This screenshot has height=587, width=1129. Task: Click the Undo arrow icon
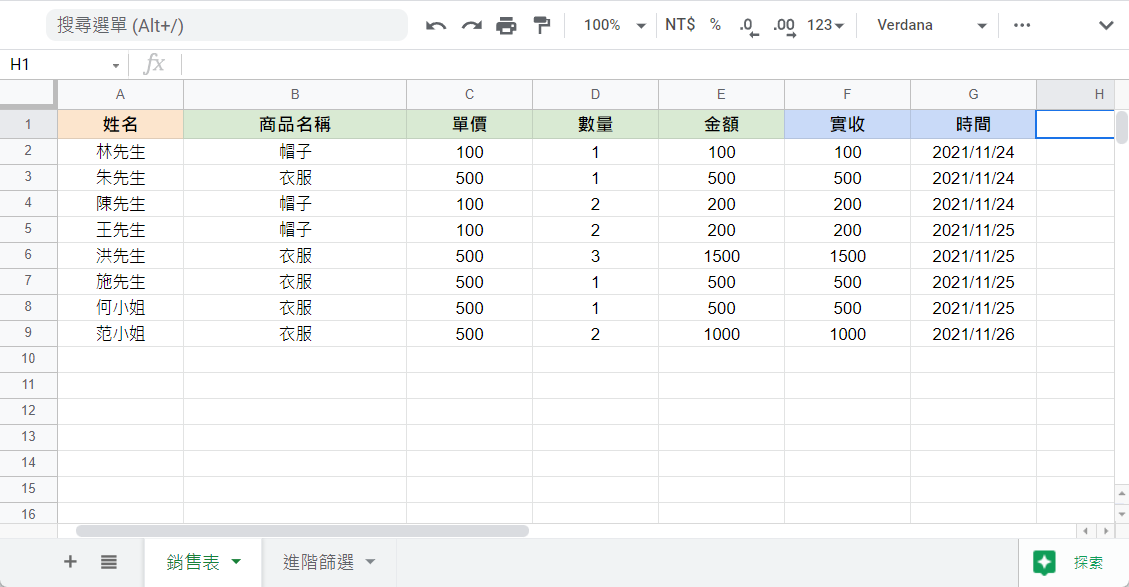coord(436,25)
